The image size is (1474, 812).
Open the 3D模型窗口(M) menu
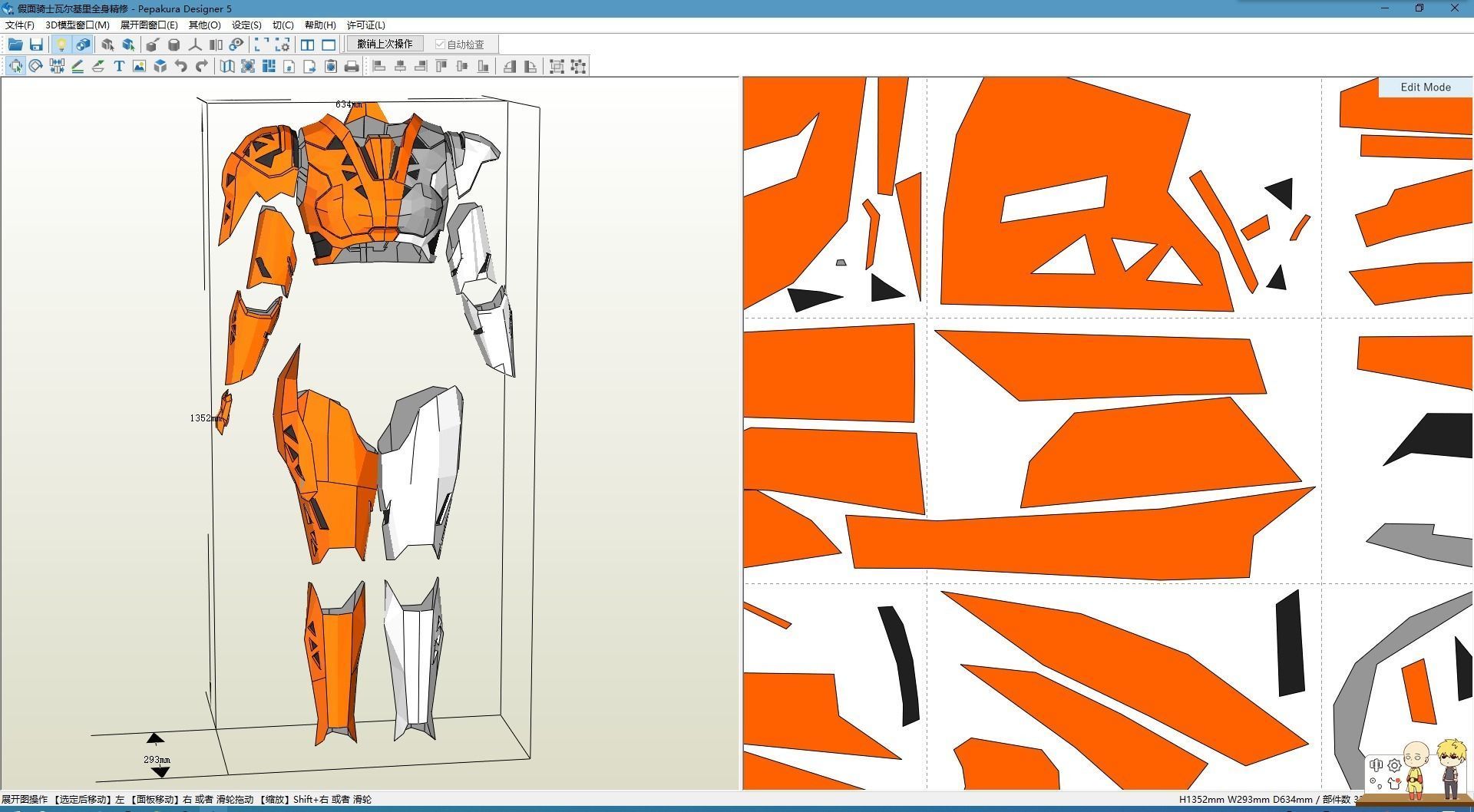point(77,25)
